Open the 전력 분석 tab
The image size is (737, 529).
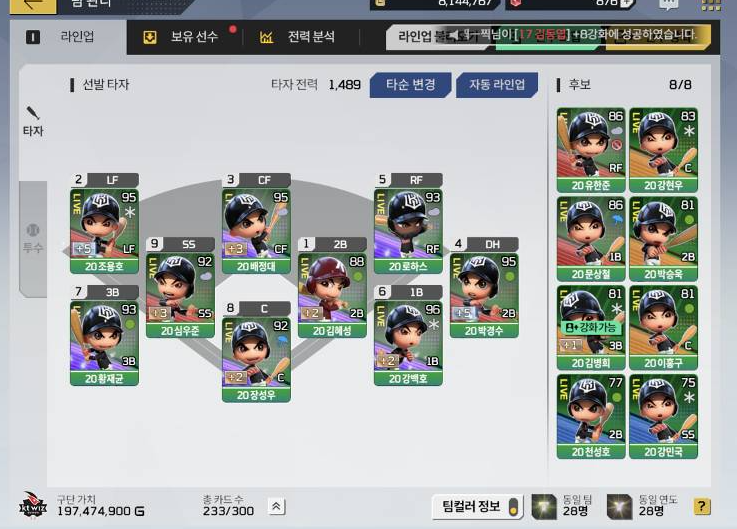pyautogui.click(x=297, y=37)
